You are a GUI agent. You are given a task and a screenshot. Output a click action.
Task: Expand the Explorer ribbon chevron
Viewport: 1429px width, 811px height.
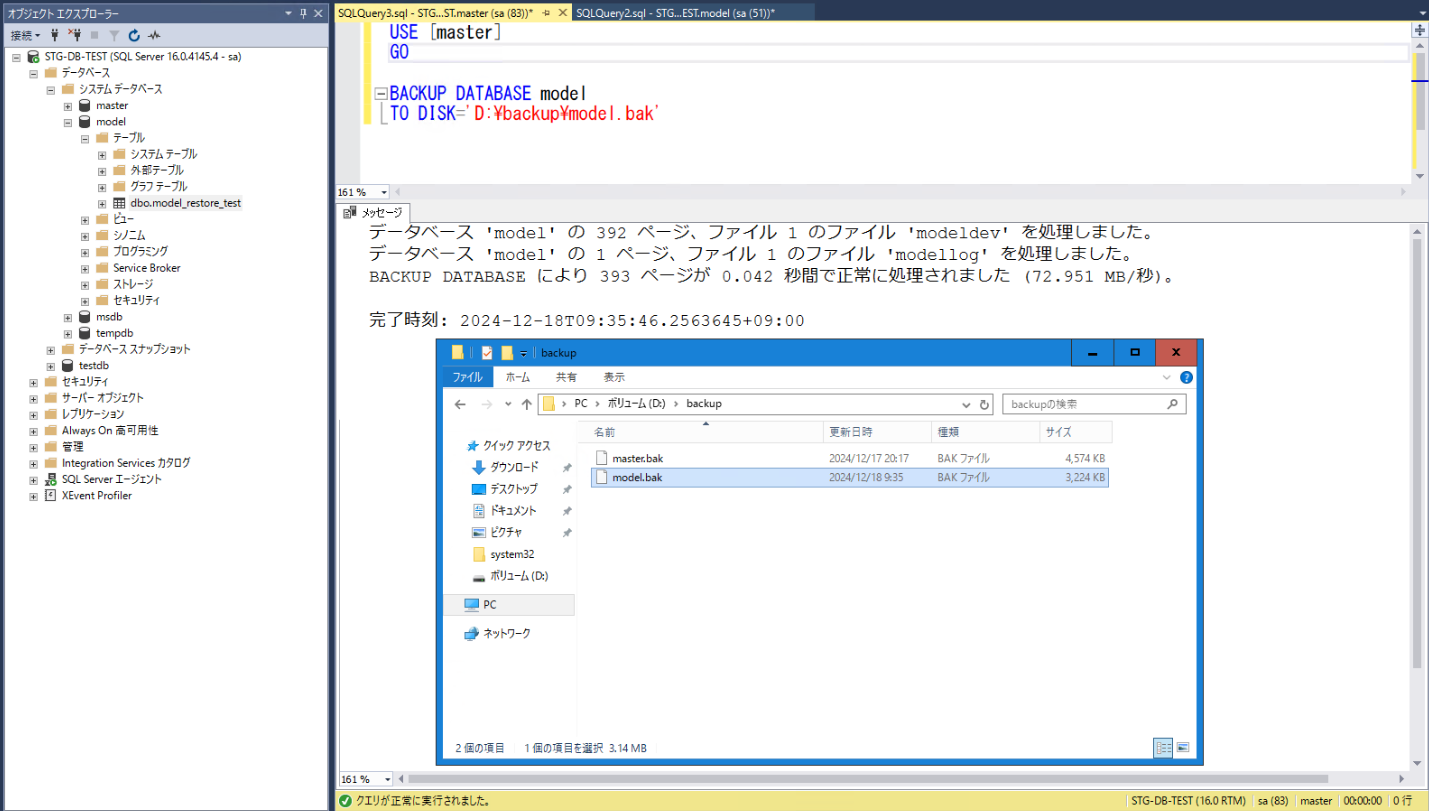pos(1167,378)
